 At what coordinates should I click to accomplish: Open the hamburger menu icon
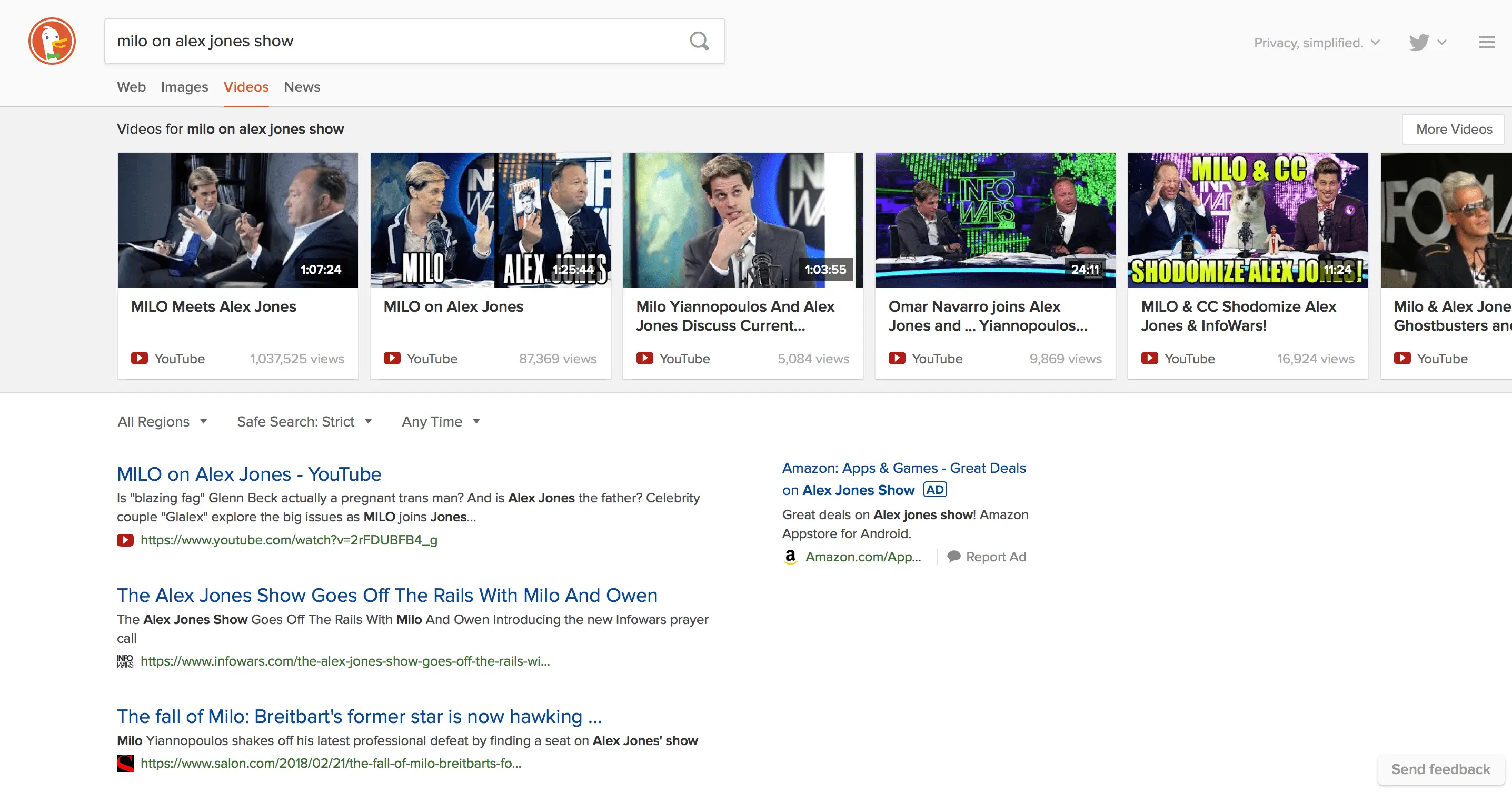1487,42
